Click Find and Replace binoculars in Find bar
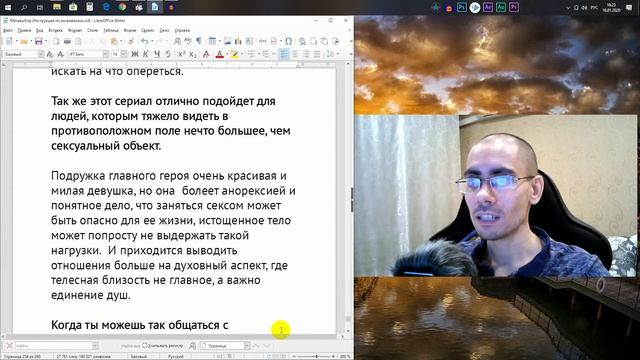Viewport: 640px width, 360px height. tap(192, 346)
